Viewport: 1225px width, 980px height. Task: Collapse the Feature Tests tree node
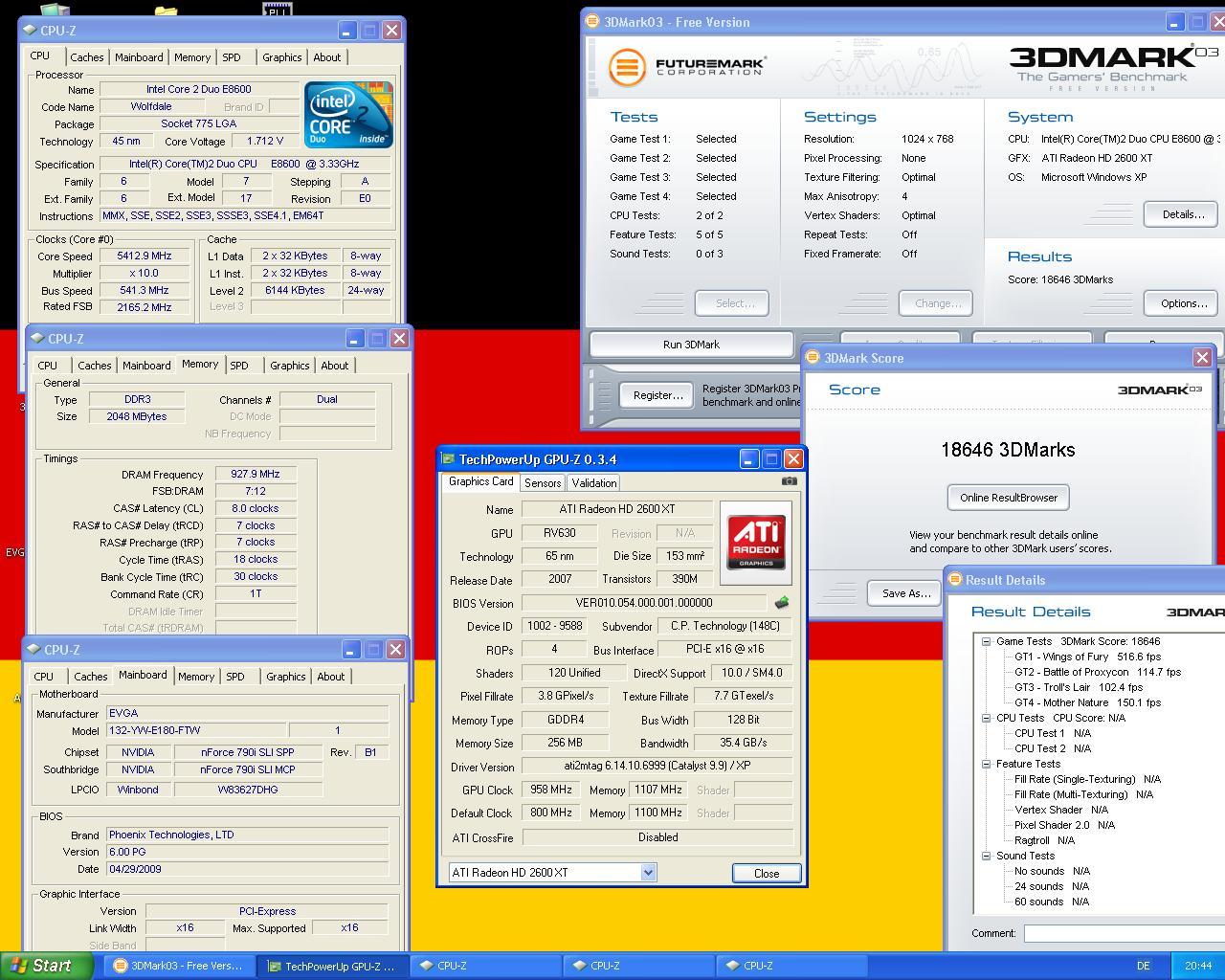(986, 764)
